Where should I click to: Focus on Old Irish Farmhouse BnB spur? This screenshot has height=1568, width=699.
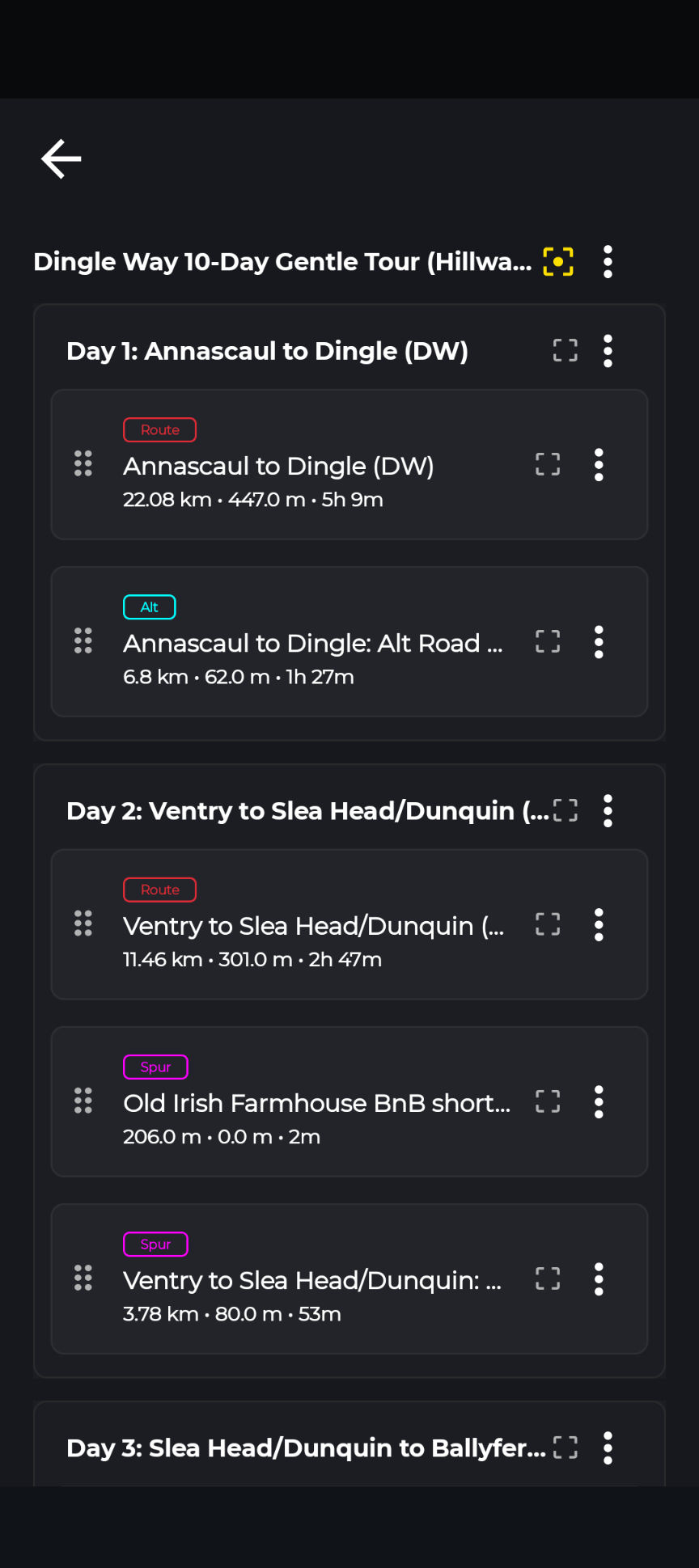click(x=548, y=1101)
